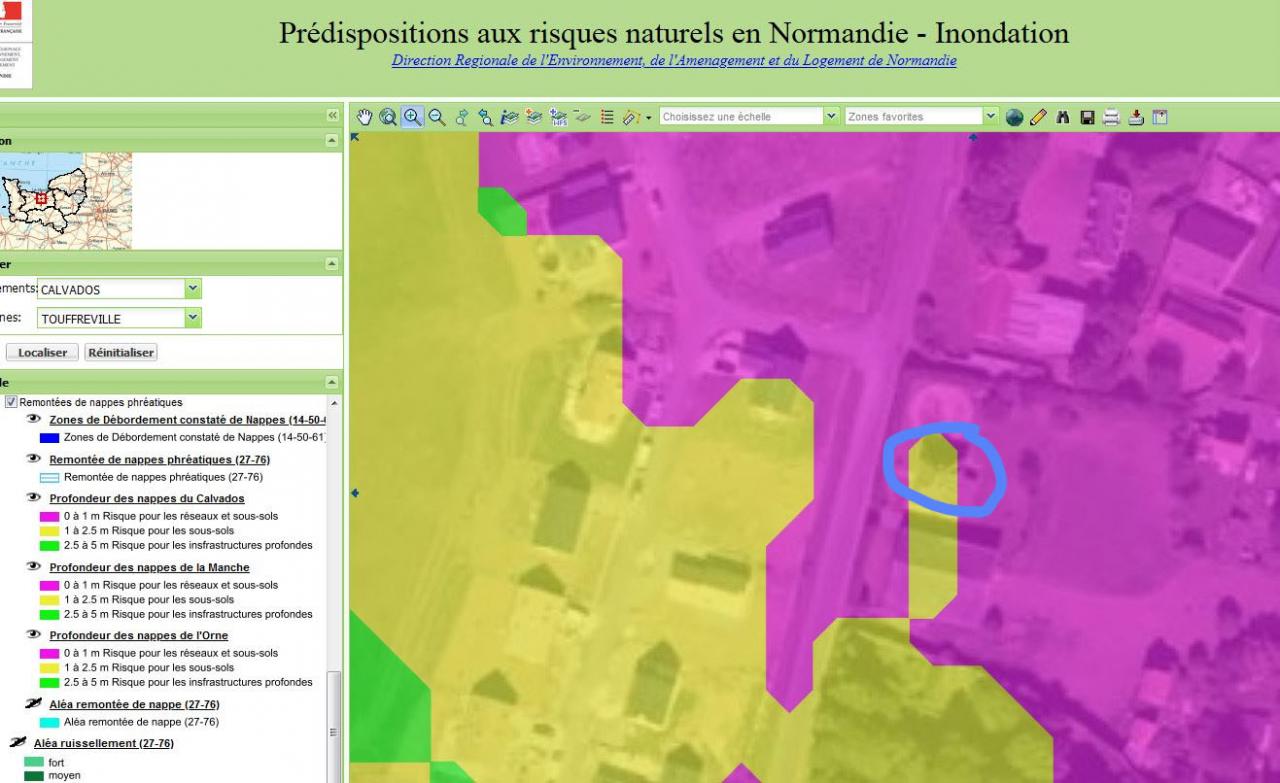Click the 'Profondeur des nappes de l'Orne' title

pyautogui.click(x=139, y=635)
